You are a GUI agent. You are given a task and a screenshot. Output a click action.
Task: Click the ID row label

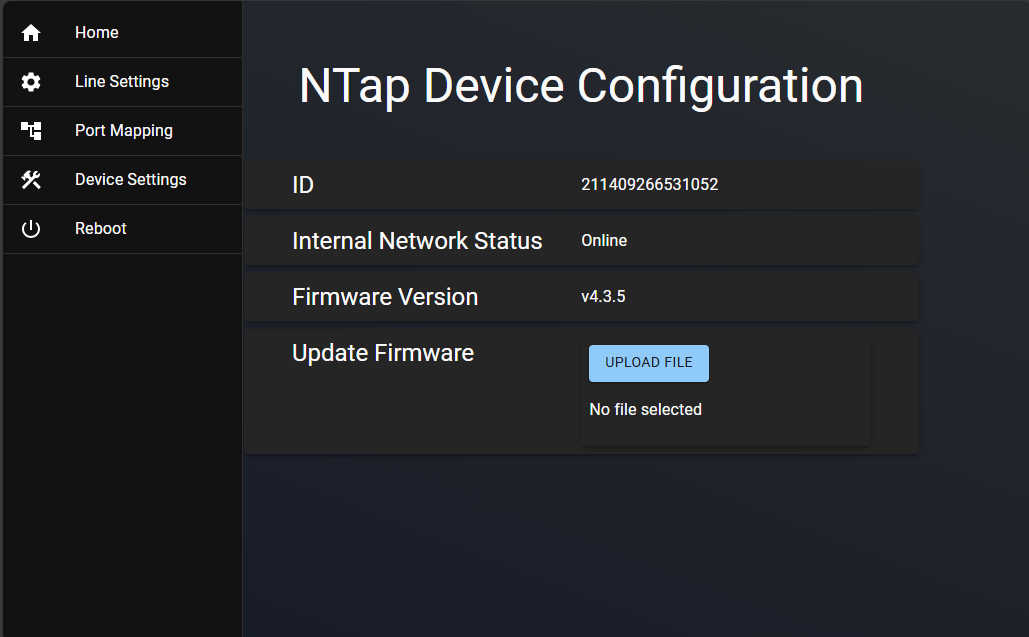tap(303, 185)
